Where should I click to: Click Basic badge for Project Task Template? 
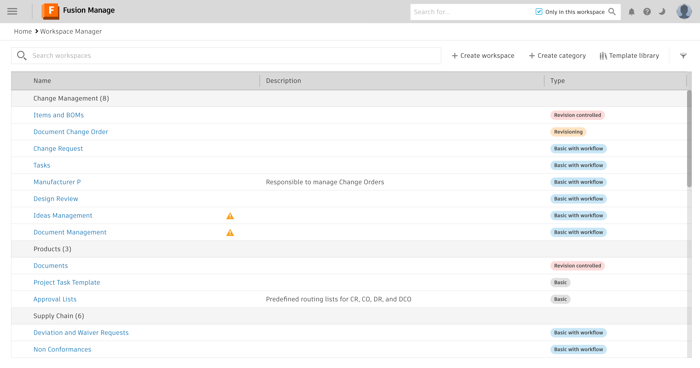tap(560, 283)
